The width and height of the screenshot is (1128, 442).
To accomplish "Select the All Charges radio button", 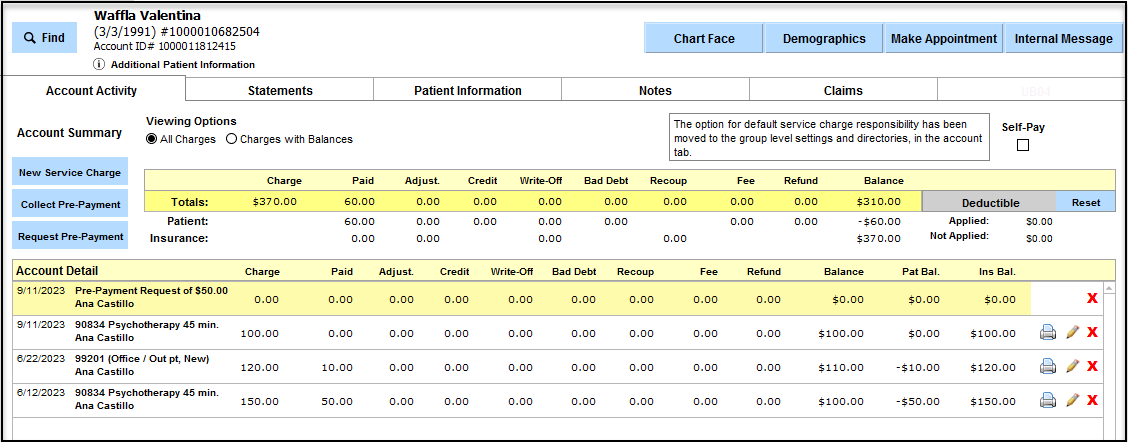I will point(152,139).
